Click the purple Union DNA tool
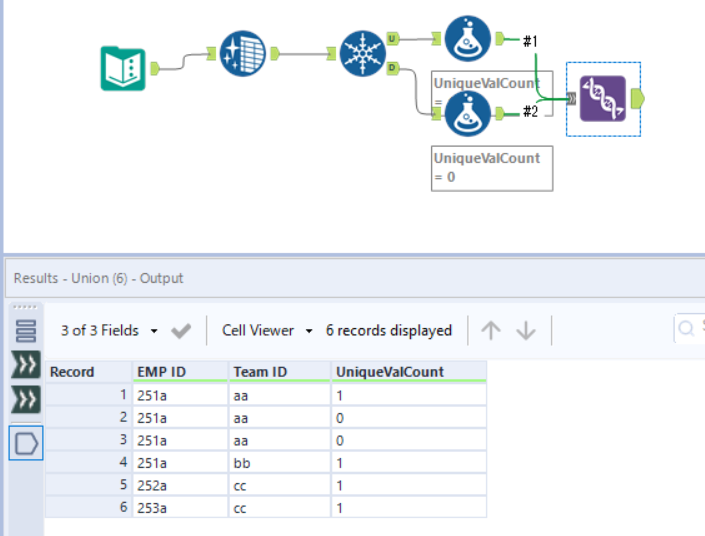 (603, 98)
